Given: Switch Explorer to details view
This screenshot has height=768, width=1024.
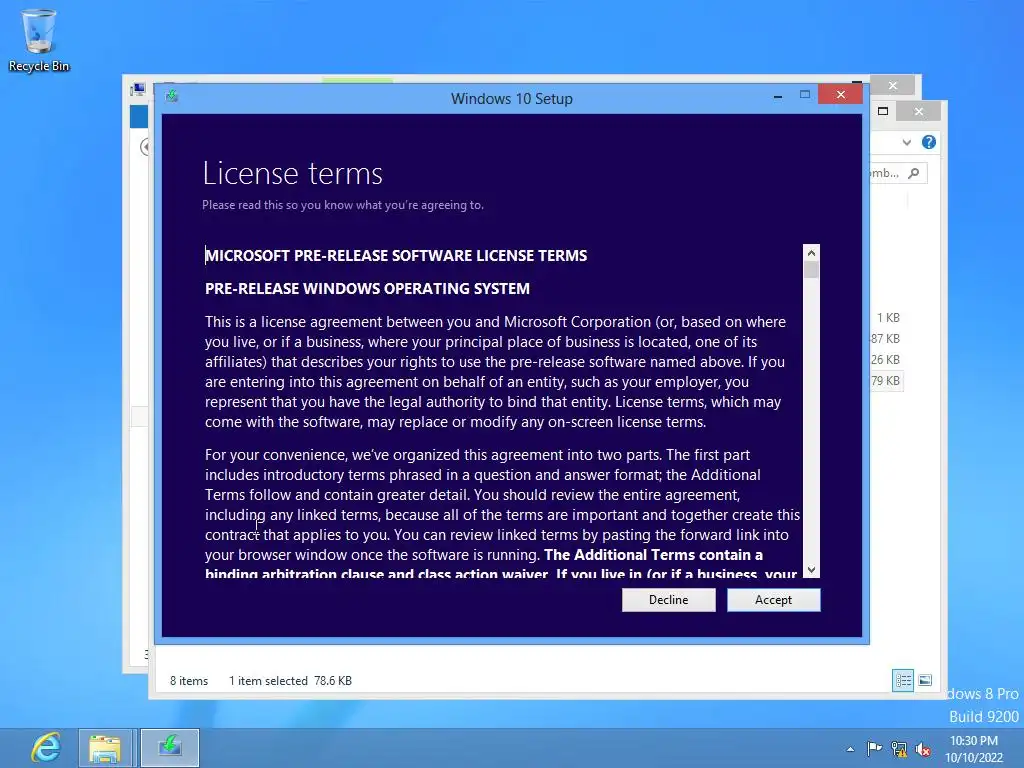Looking at the screenshot, I should [x=903, y=680].
